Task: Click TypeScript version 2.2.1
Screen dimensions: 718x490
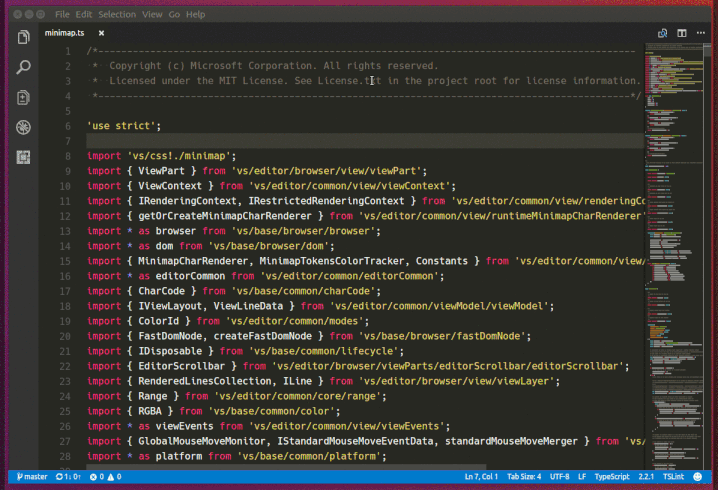Action: coord(646,477)
